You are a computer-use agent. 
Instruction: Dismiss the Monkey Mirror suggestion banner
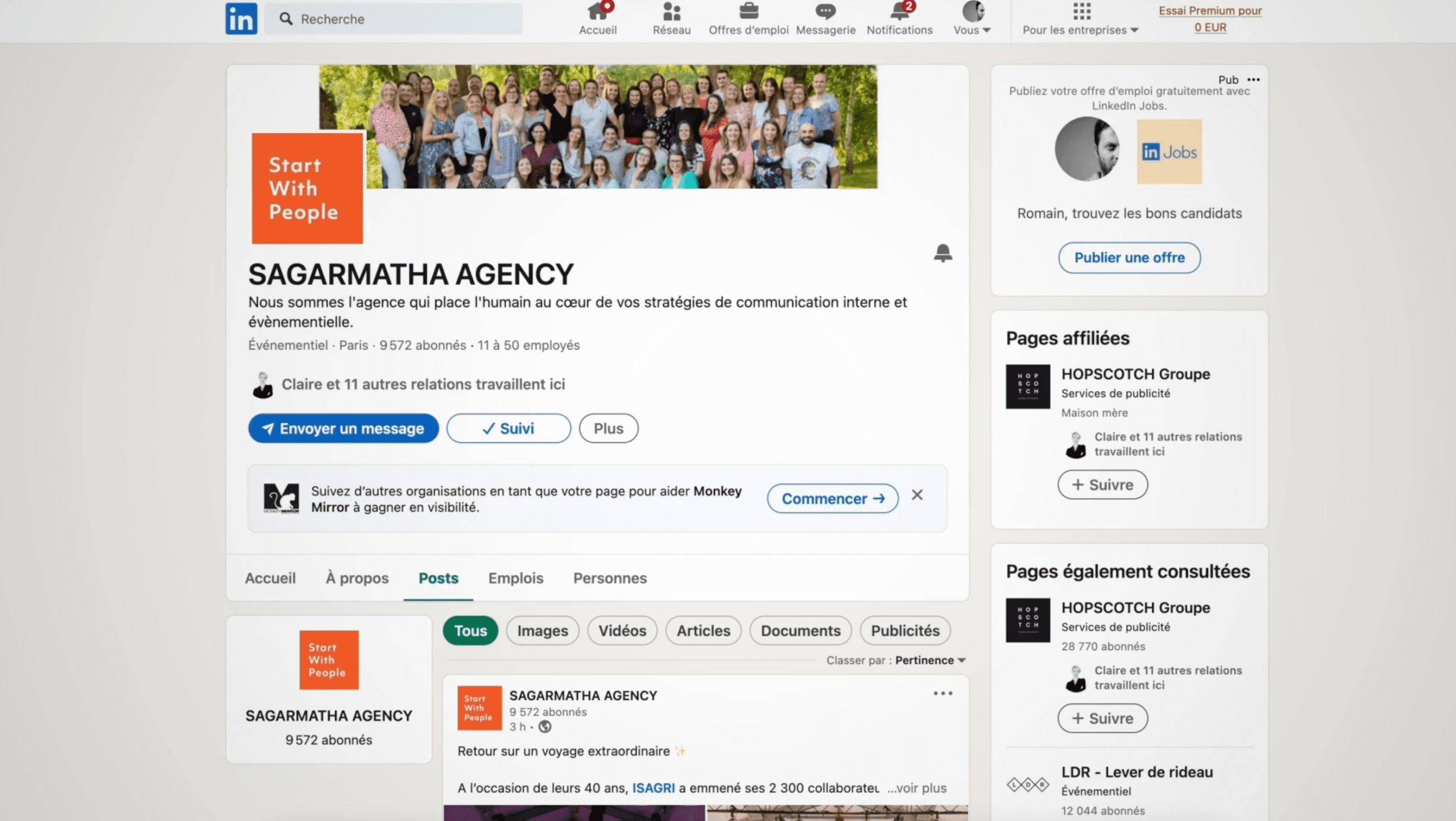pyautogui.click(x=917, y=495)
